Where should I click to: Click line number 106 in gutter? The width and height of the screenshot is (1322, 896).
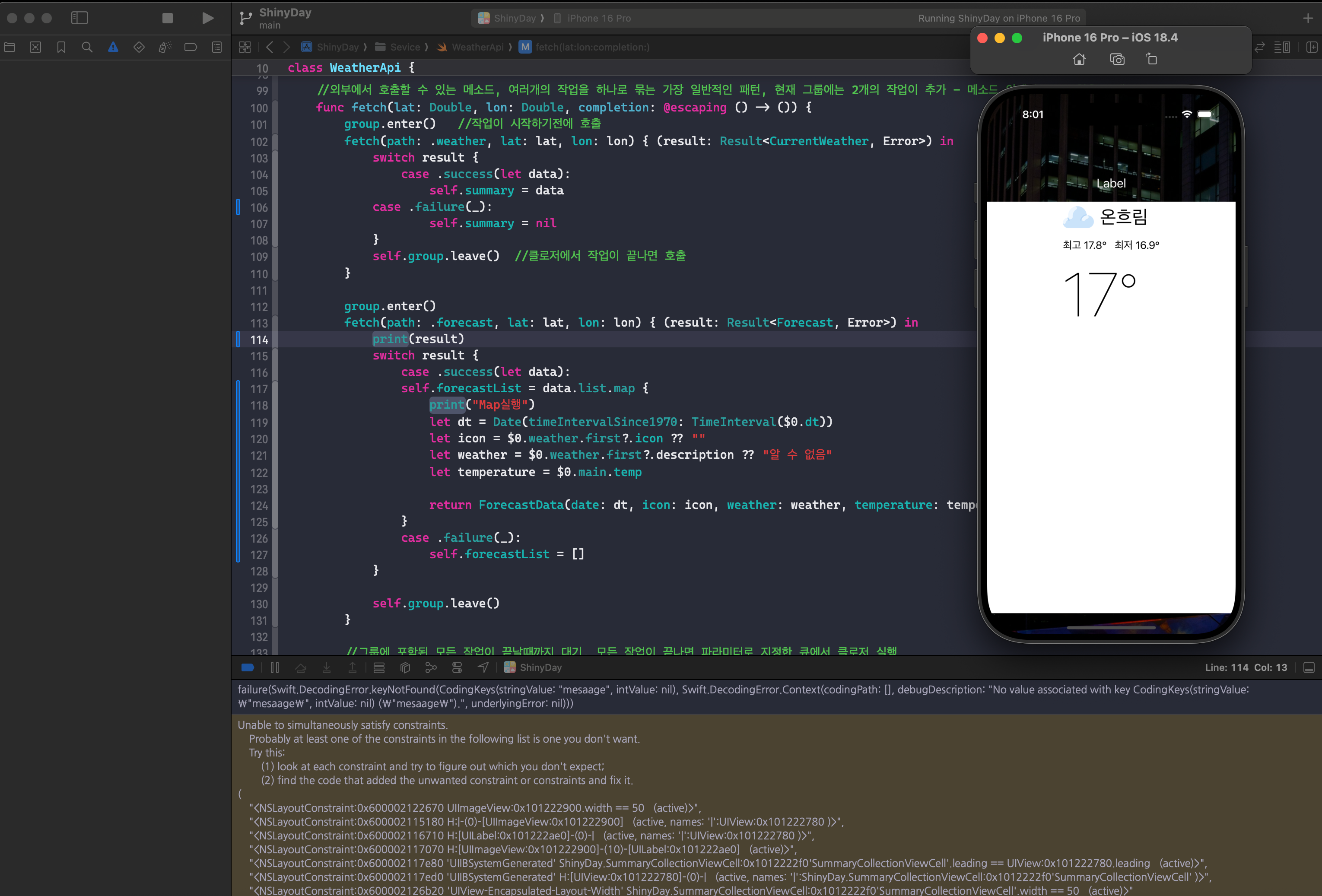click(259, 208)
